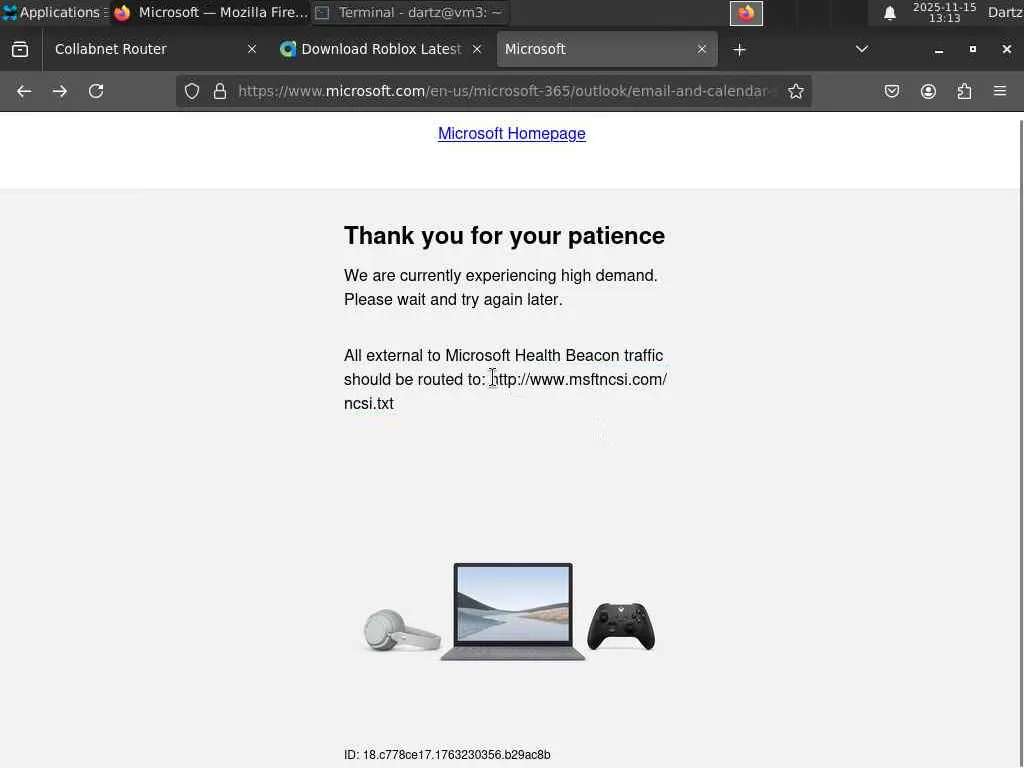Switch to Terminal window in taskbar
The width and height of the screenshot is (1024, 768).
point(409,12)
